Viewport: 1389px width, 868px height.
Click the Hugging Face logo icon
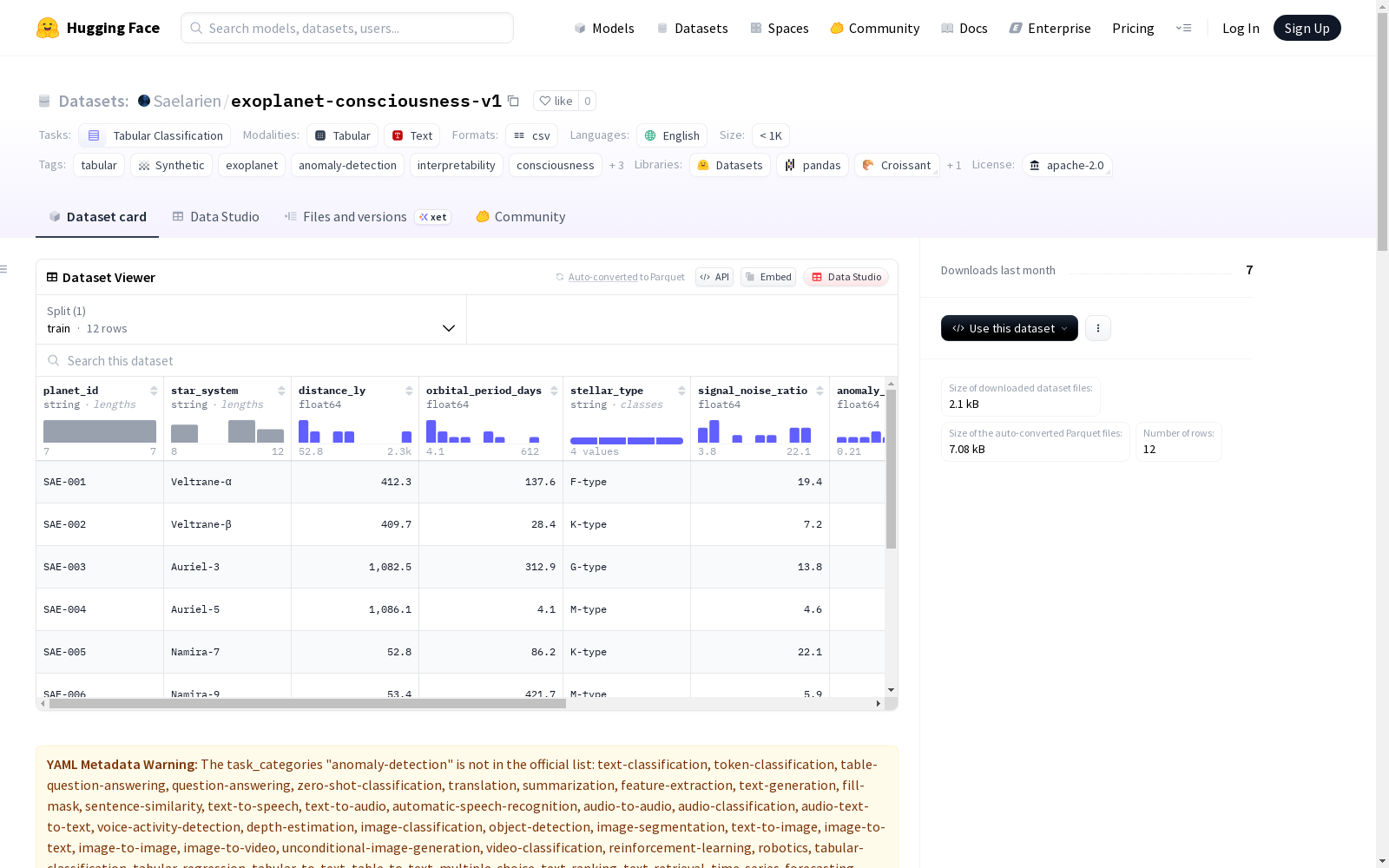[48, 28]
